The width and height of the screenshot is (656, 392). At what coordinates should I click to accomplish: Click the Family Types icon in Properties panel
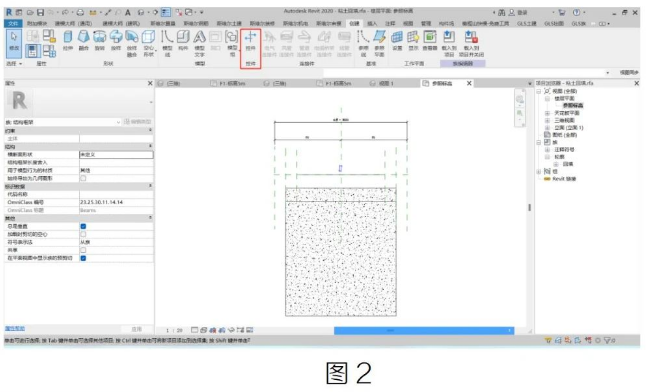pos(49,52)
